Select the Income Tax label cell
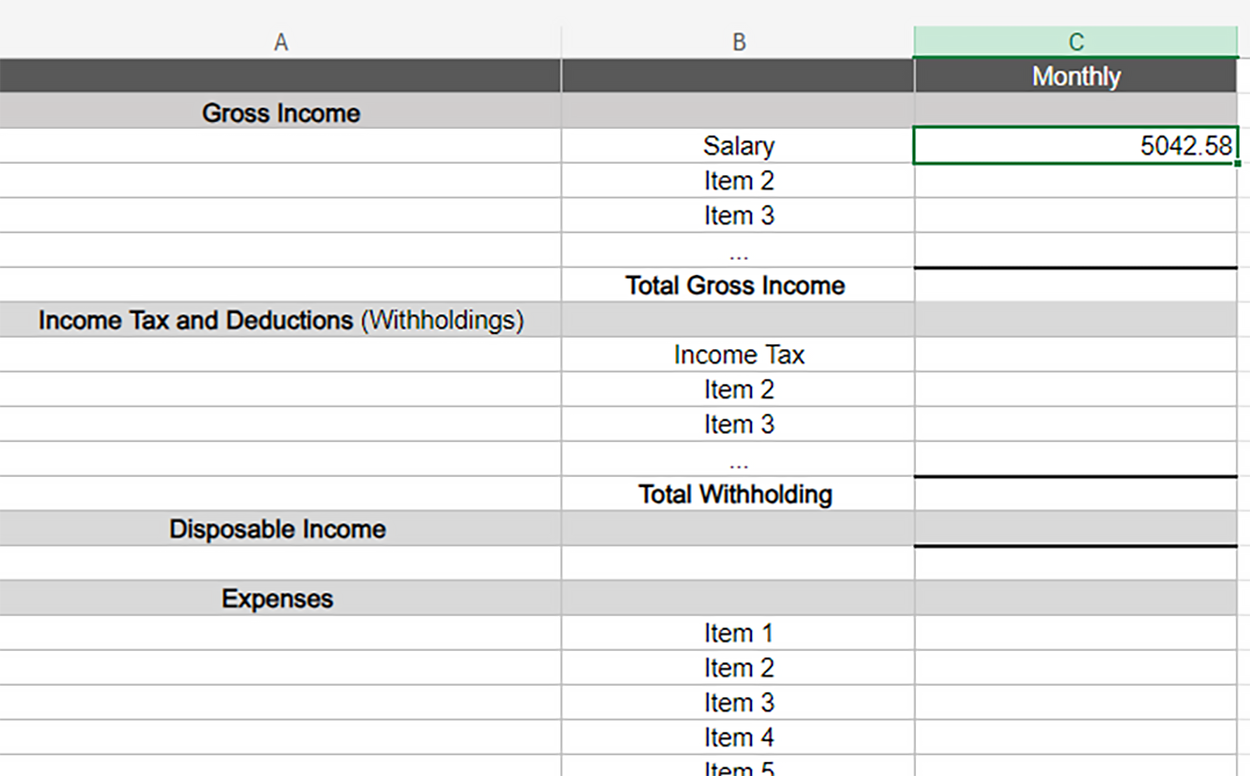 pos(738,355)
